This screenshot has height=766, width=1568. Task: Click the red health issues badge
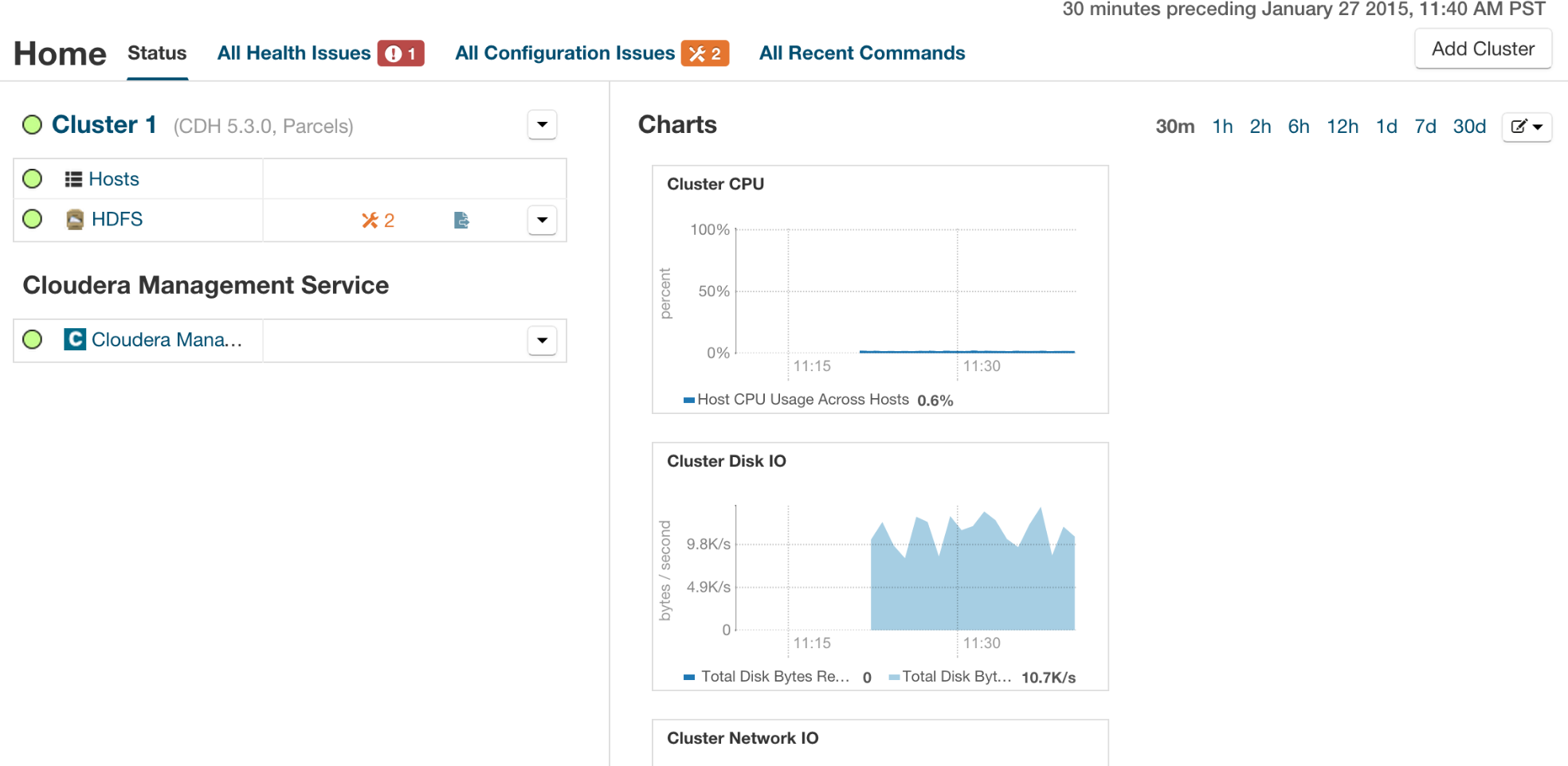click(x=401, y=53)
